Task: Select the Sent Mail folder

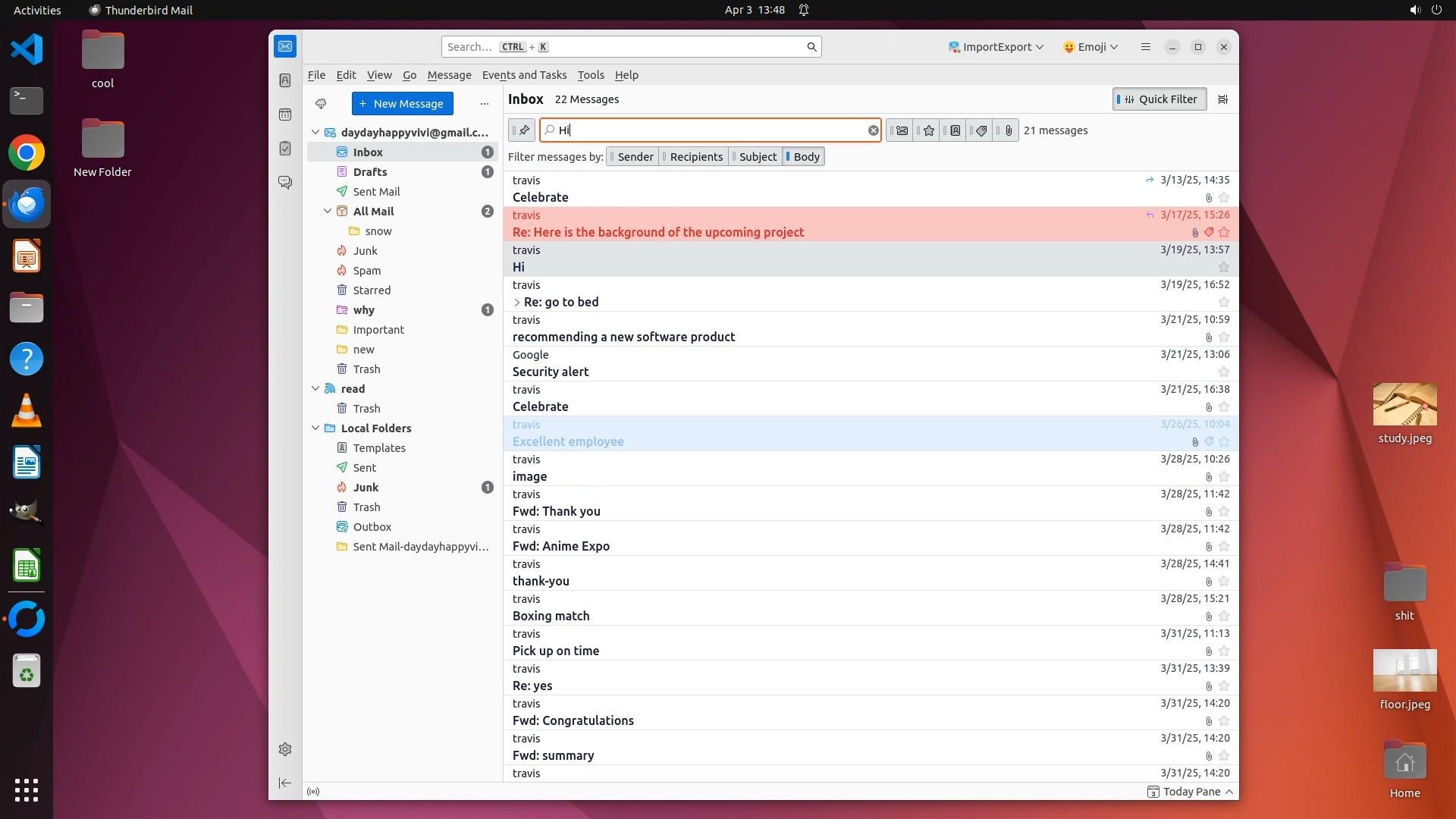Action: point(376,192)
